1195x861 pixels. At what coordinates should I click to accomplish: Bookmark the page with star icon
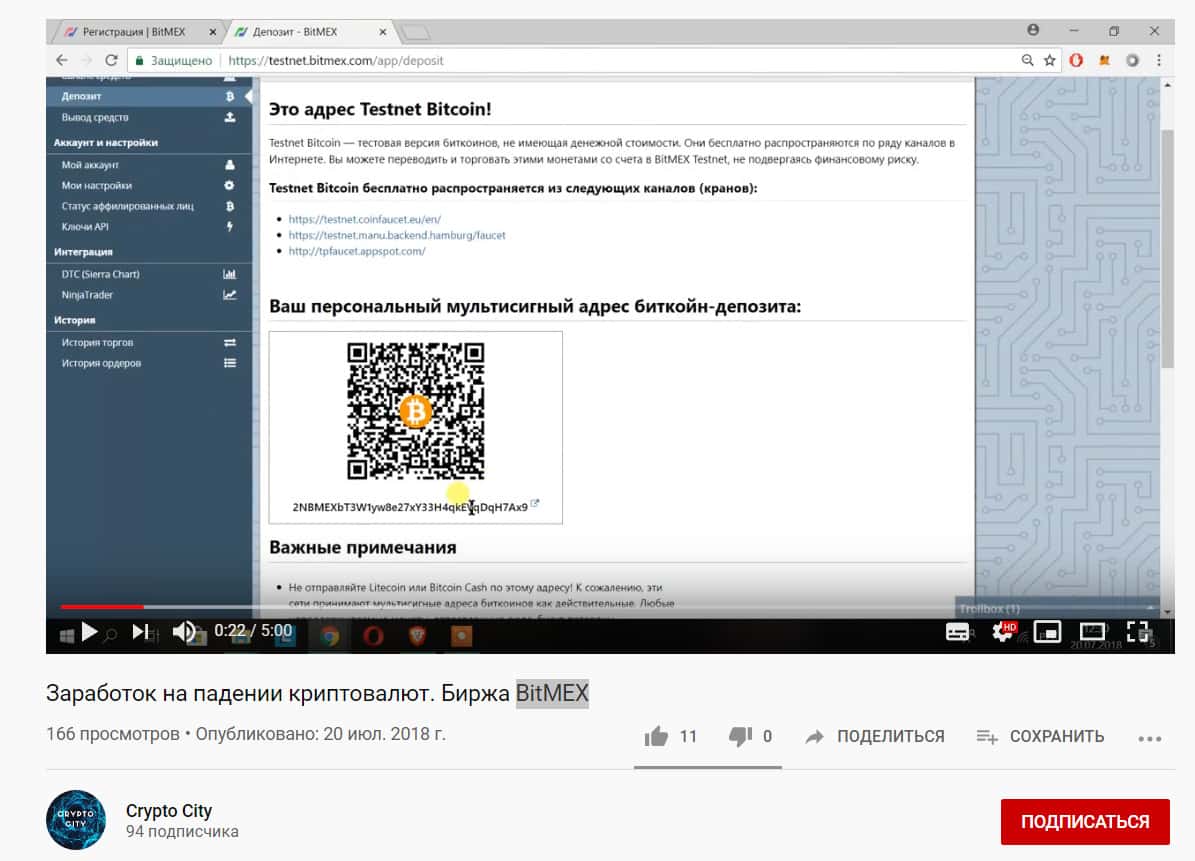pyautogui.click(x=1049, y=60)
